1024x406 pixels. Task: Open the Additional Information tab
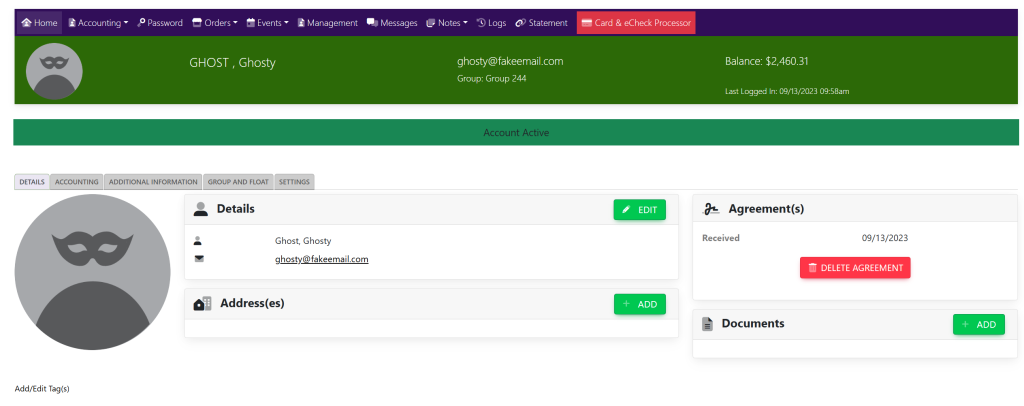click(x=153, y=182)
